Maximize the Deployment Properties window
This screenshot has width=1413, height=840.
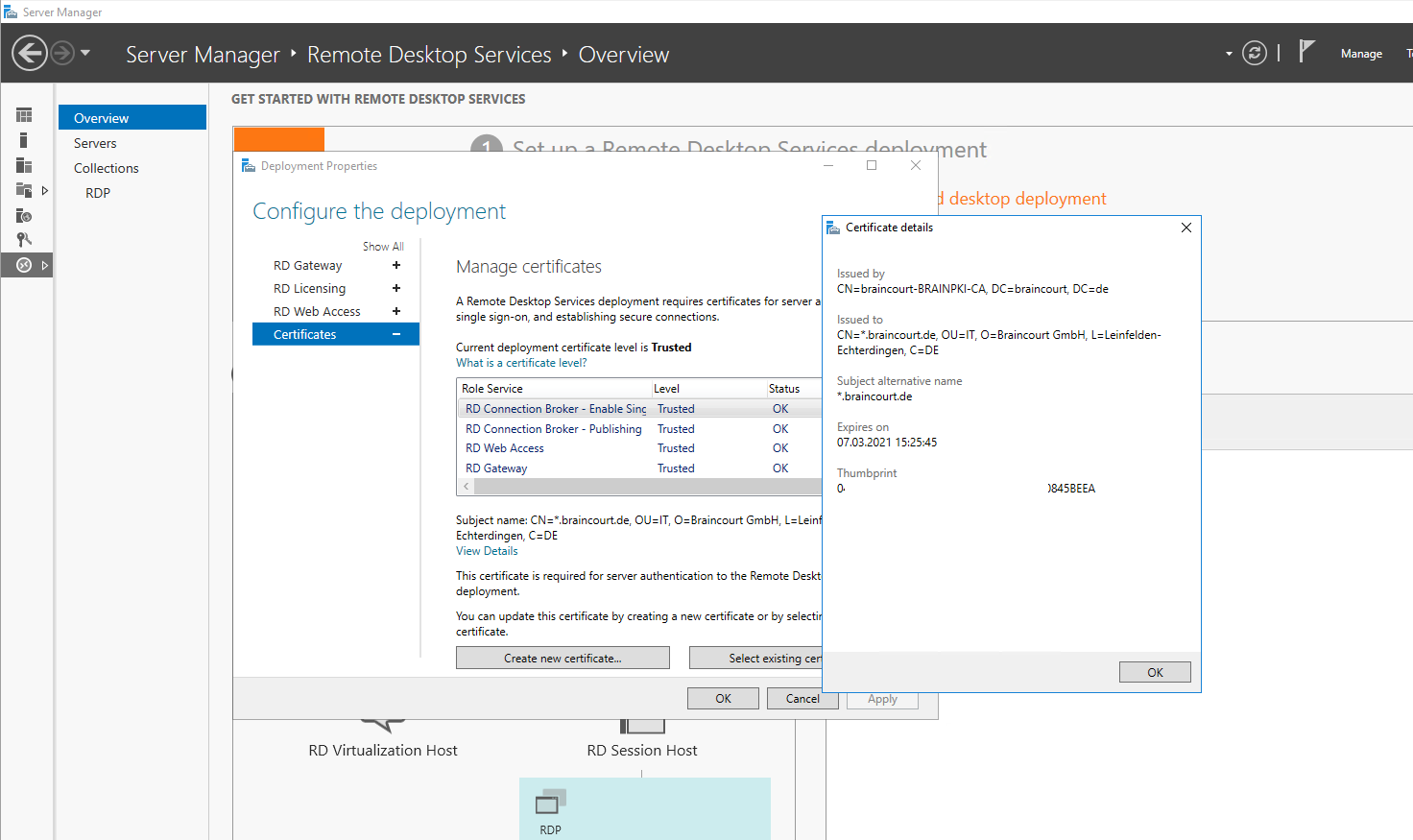[872, 165]
